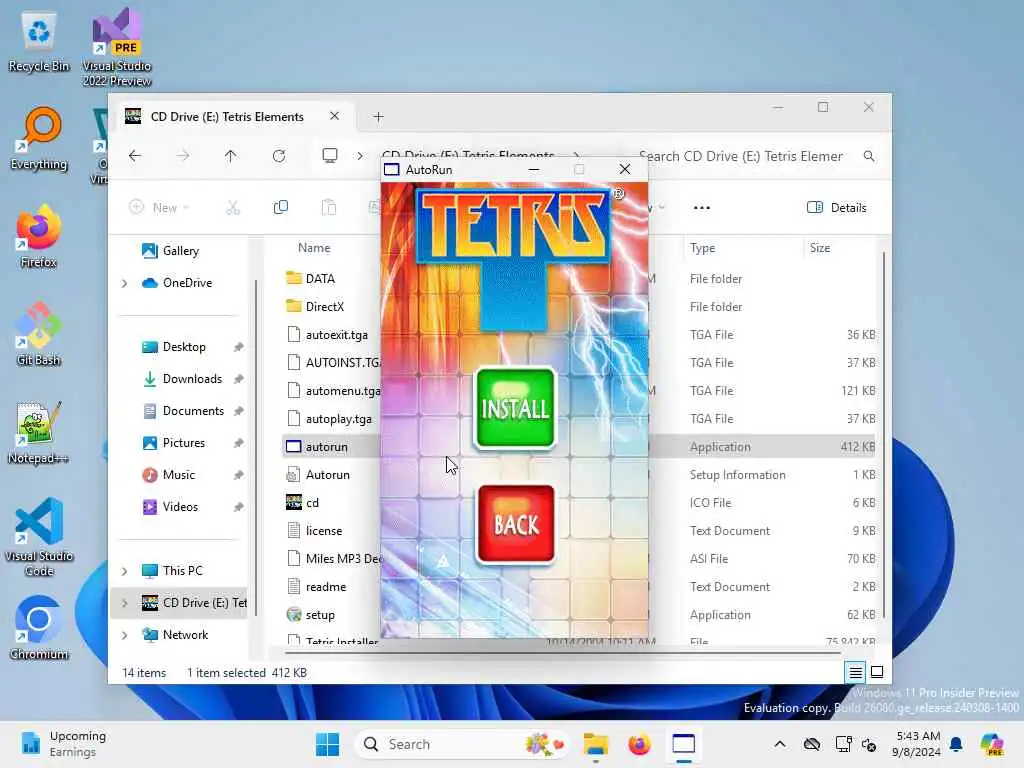
Task: Open Git Bash desktop icon
Action: click(39, 334)
